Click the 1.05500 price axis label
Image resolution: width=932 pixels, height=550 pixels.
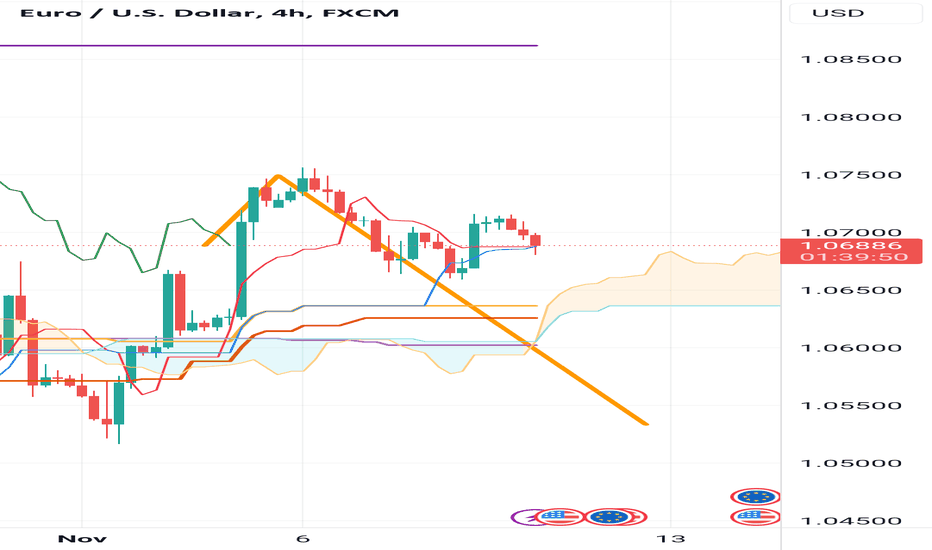click(x=851, y=406)
